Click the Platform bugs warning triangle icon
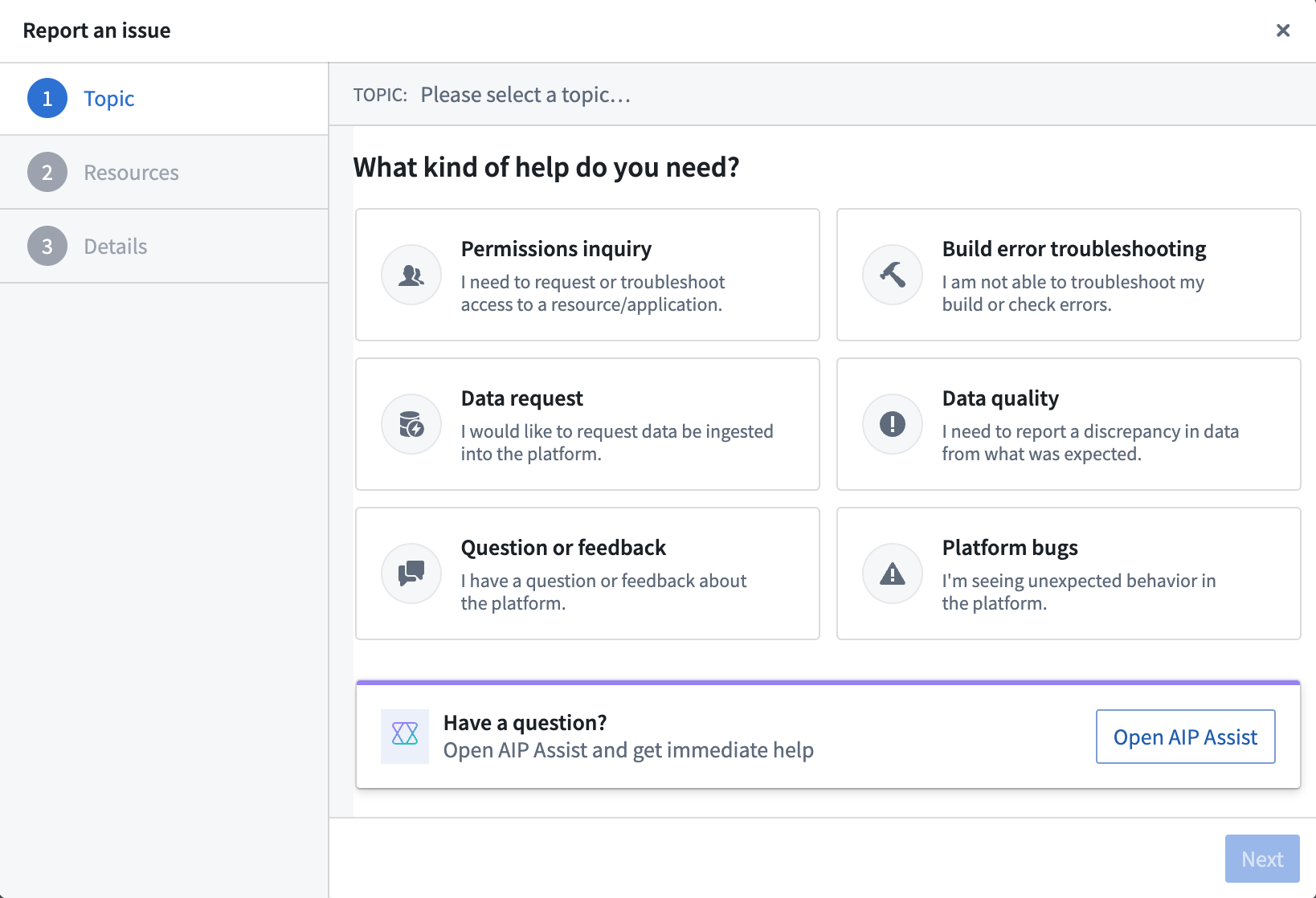This screenshot has height=898, width=1316. click(x=893, y=574)
